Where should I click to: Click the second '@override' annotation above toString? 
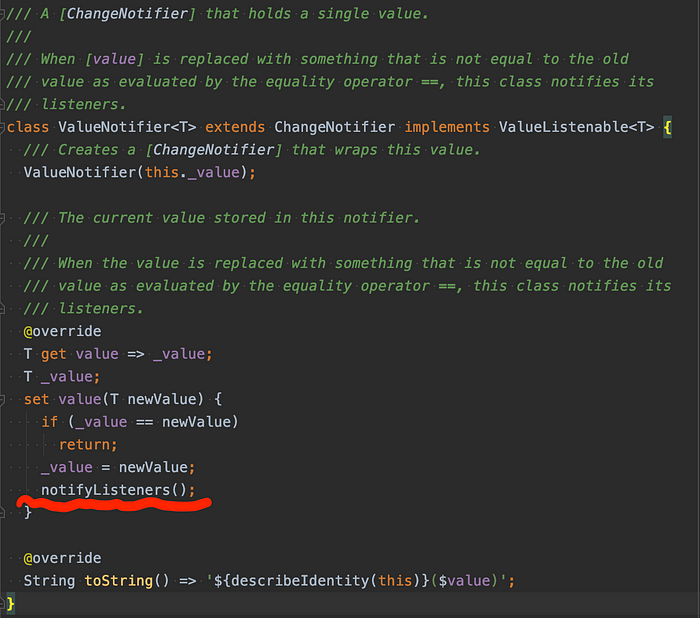click(62, 559)
